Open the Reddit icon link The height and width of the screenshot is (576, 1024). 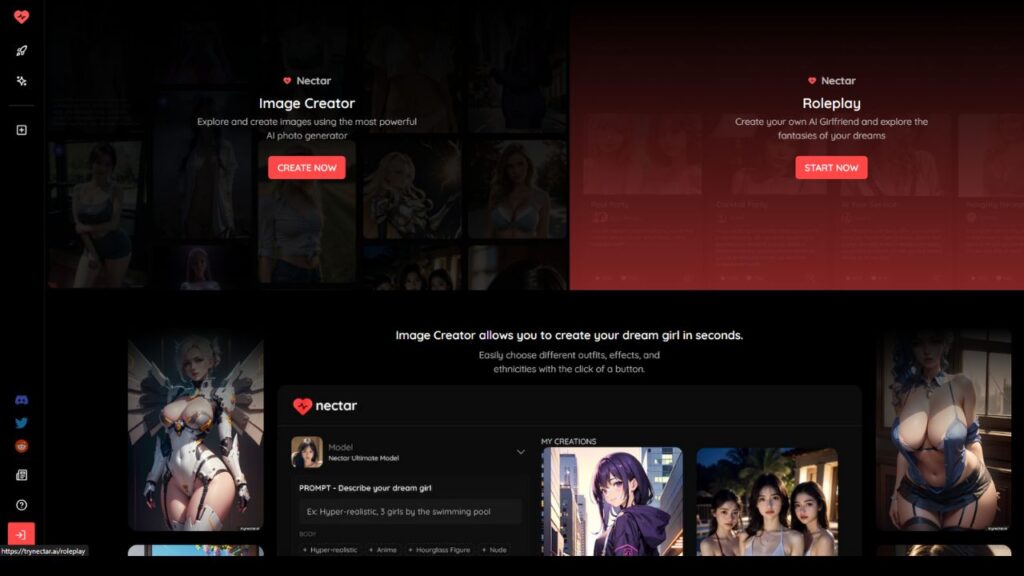[x=22, y=446]
